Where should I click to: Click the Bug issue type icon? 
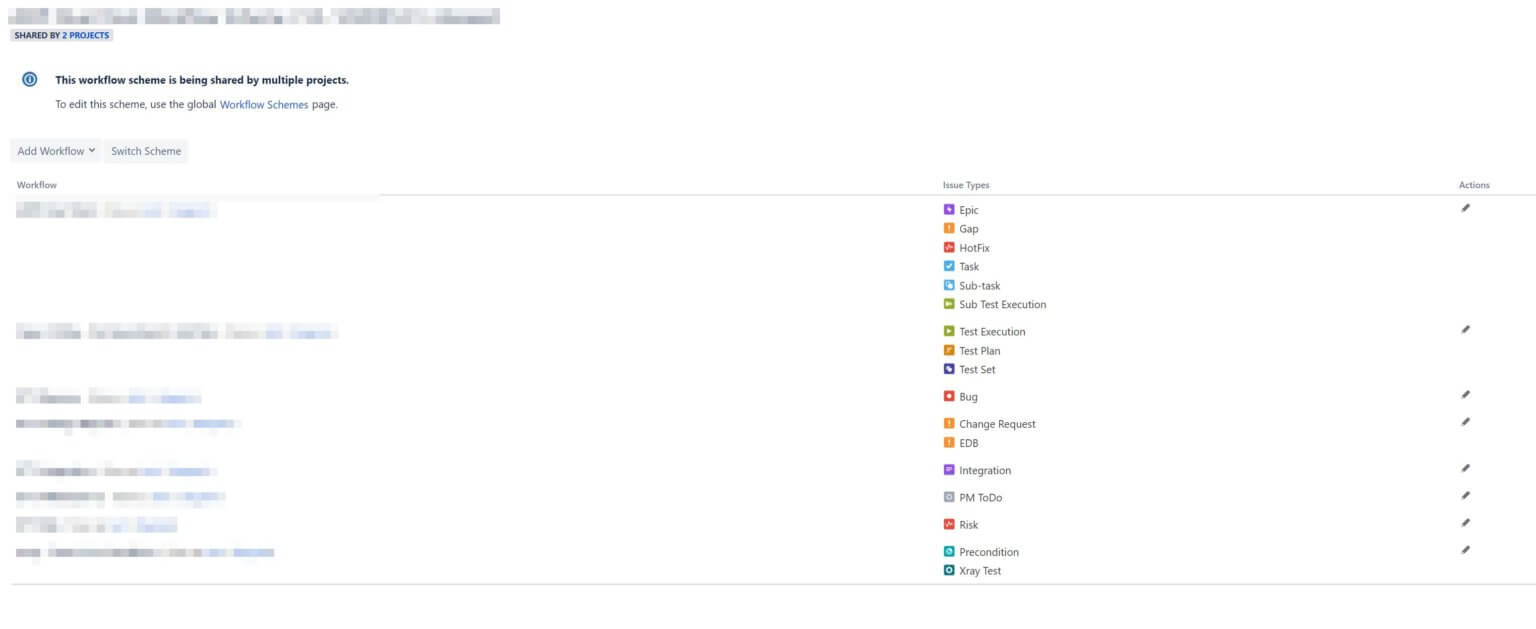(949, 396)
